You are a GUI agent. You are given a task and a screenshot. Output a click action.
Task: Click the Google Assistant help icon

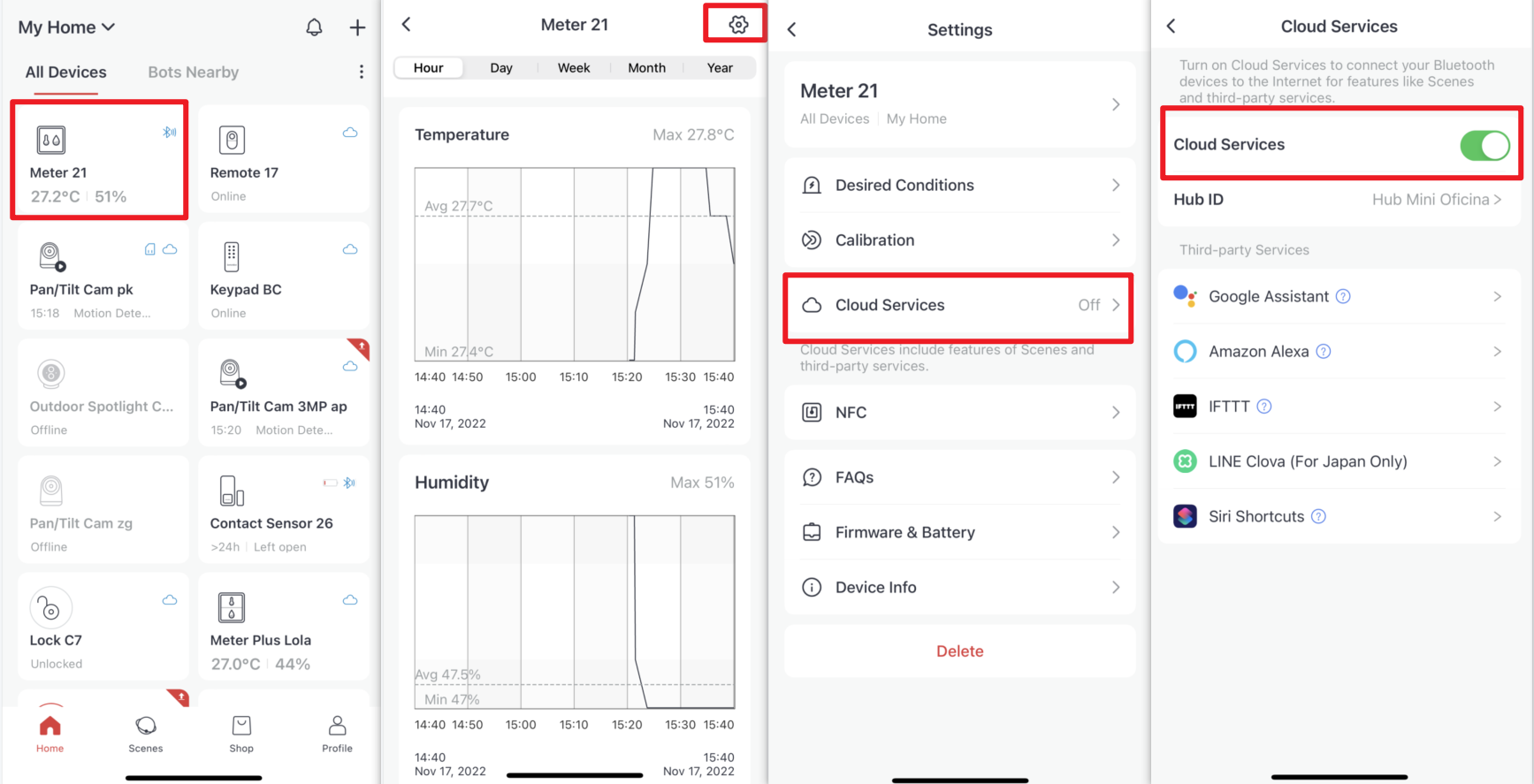point(1343,296)
